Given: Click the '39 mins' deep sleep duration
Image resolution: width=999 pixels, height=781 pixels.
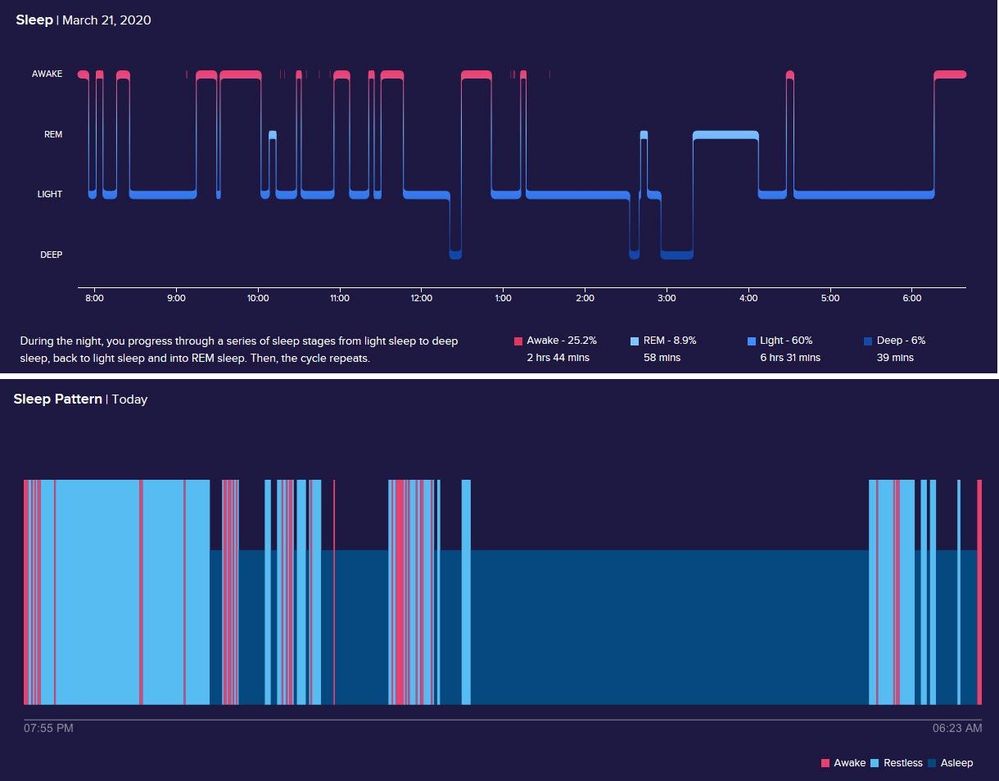Looking at the screenshot, I should [895, 358].
